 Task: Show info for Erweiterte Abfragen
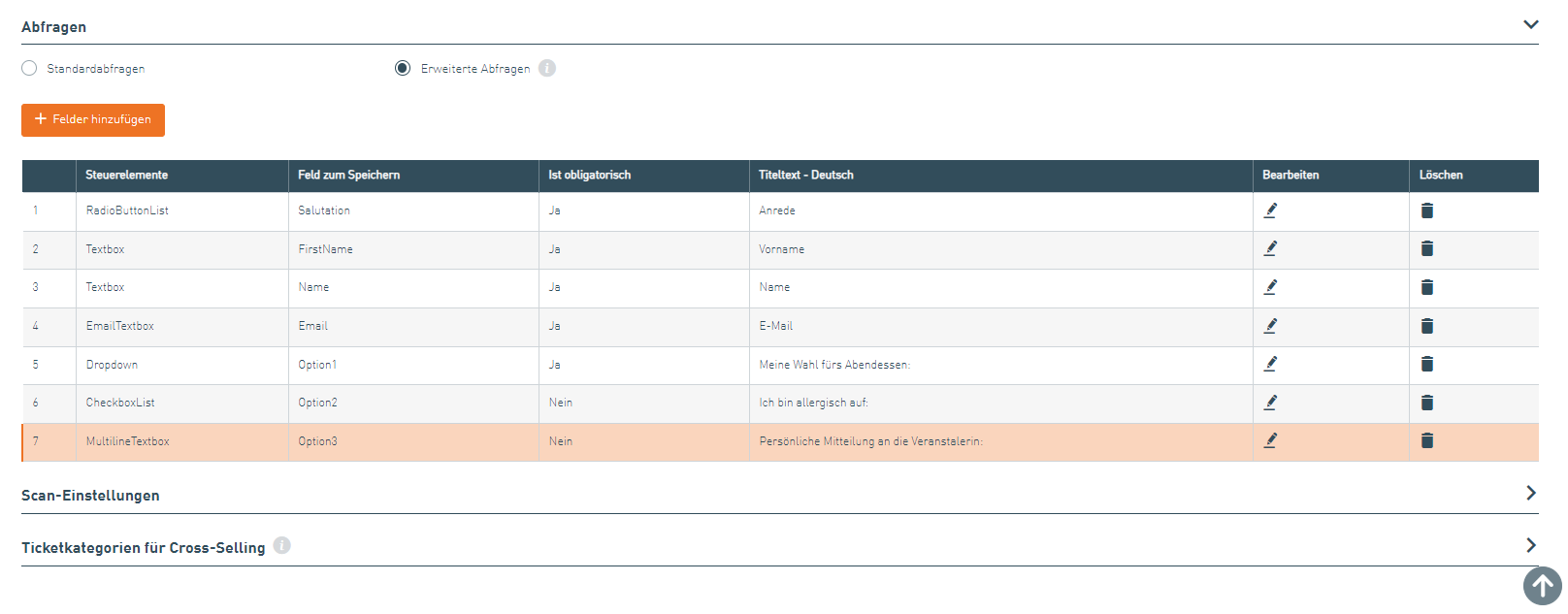547,68
